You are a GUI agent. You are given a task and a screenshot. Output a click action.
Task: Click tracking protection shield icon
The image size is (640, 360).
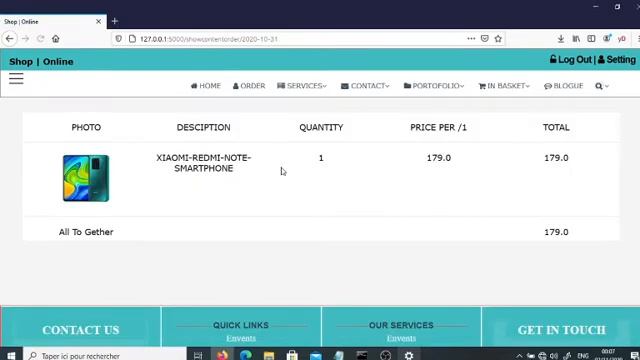(118, 39)
